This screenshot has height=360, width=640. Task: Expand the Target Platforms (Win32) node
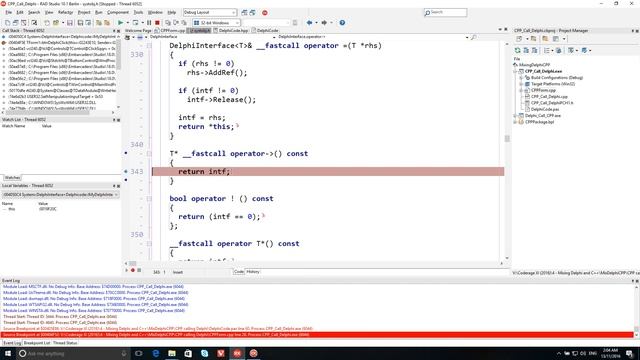(521, 84)
